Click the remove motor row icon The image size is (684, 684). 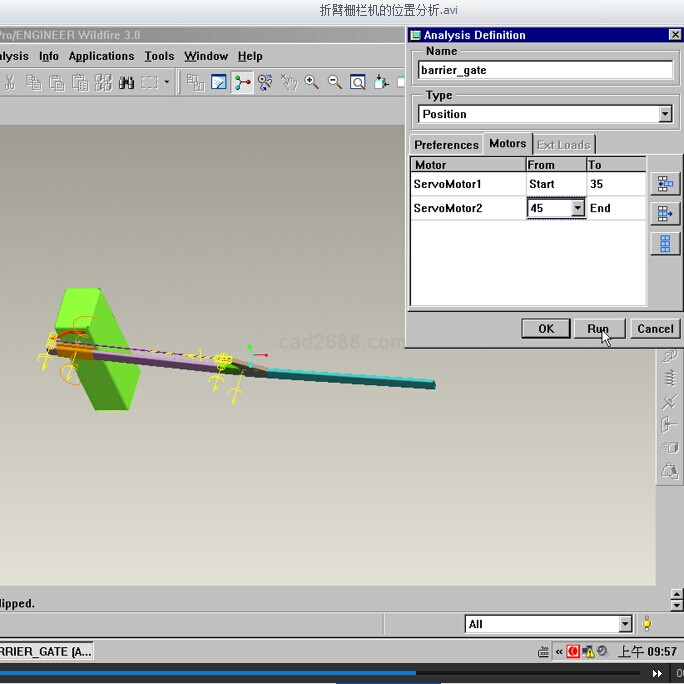(x=665, y=213)
